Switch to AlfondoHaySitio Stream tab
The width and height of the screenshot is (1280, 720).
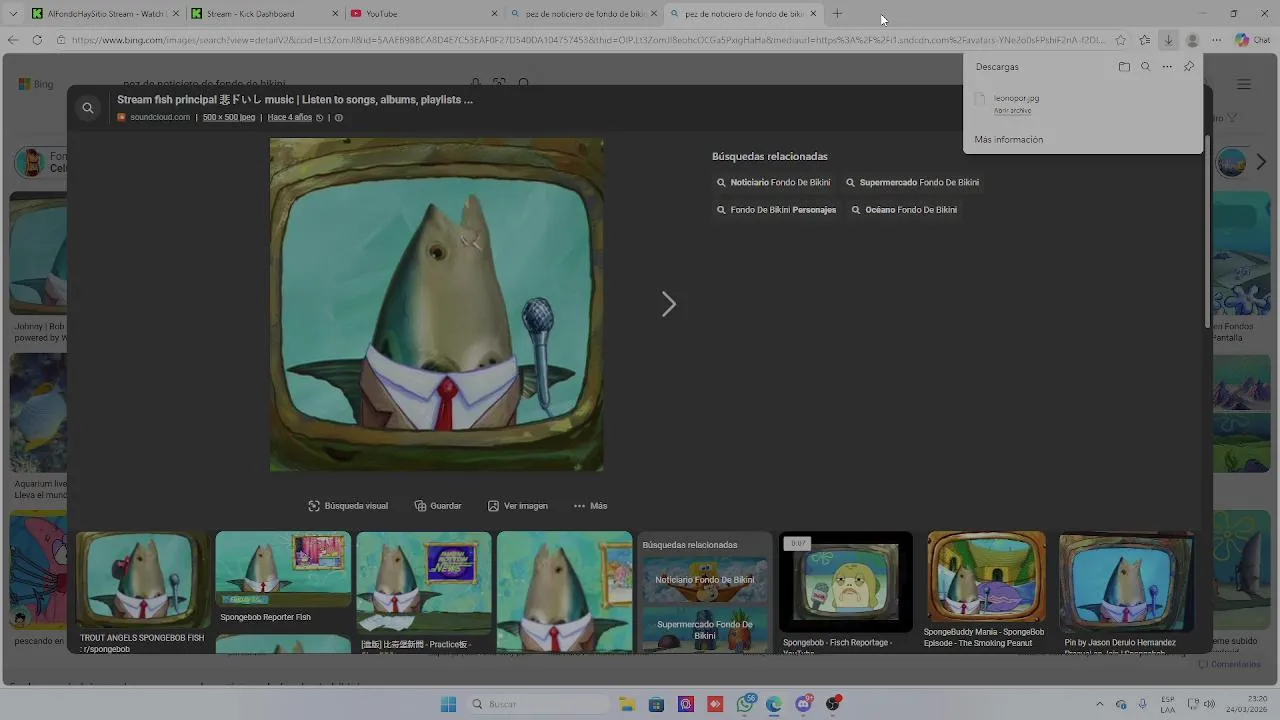(104, 14)
